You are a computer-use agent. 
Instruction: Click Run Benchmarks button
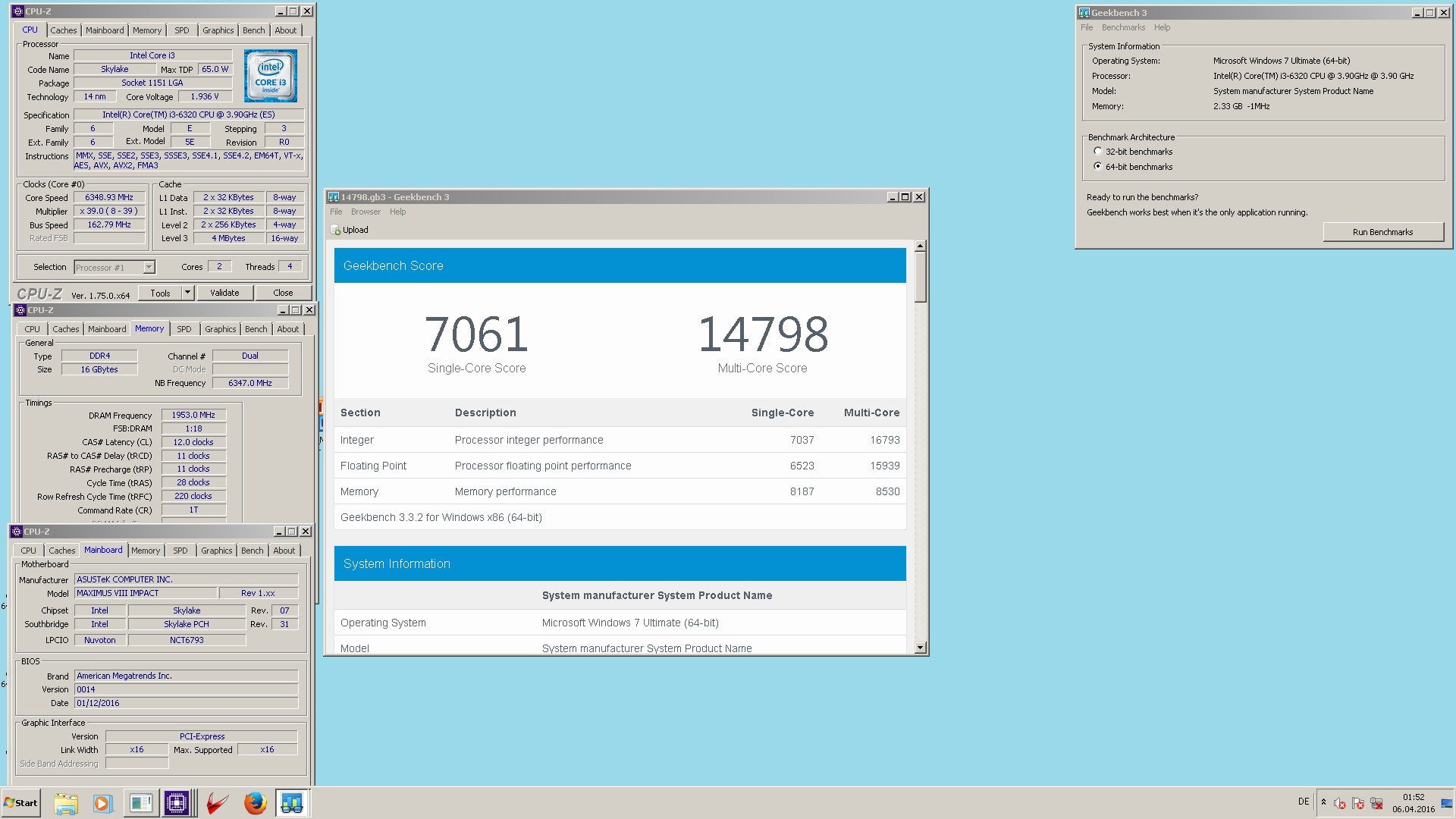(1383, 232)
